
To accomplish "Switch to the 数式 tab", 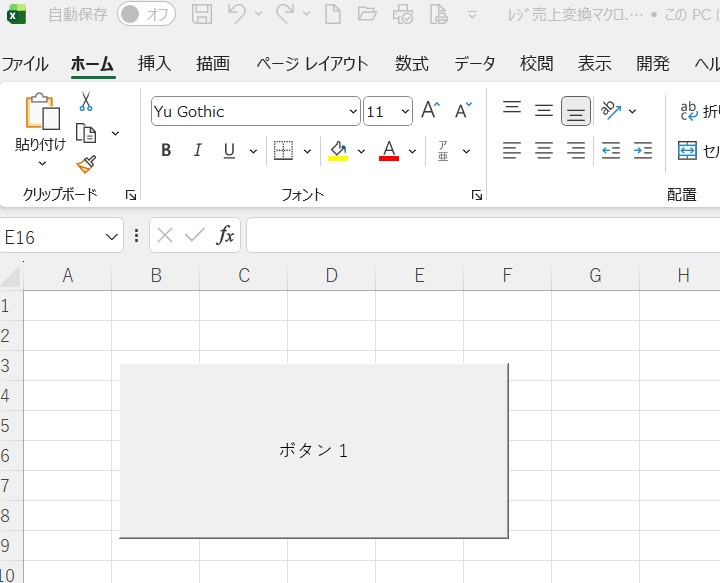I will 412,63.
